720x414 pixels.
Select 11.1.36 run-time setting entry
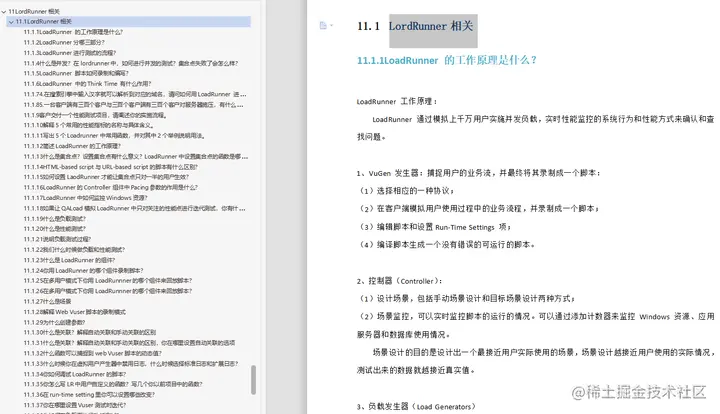click(90, 395)
